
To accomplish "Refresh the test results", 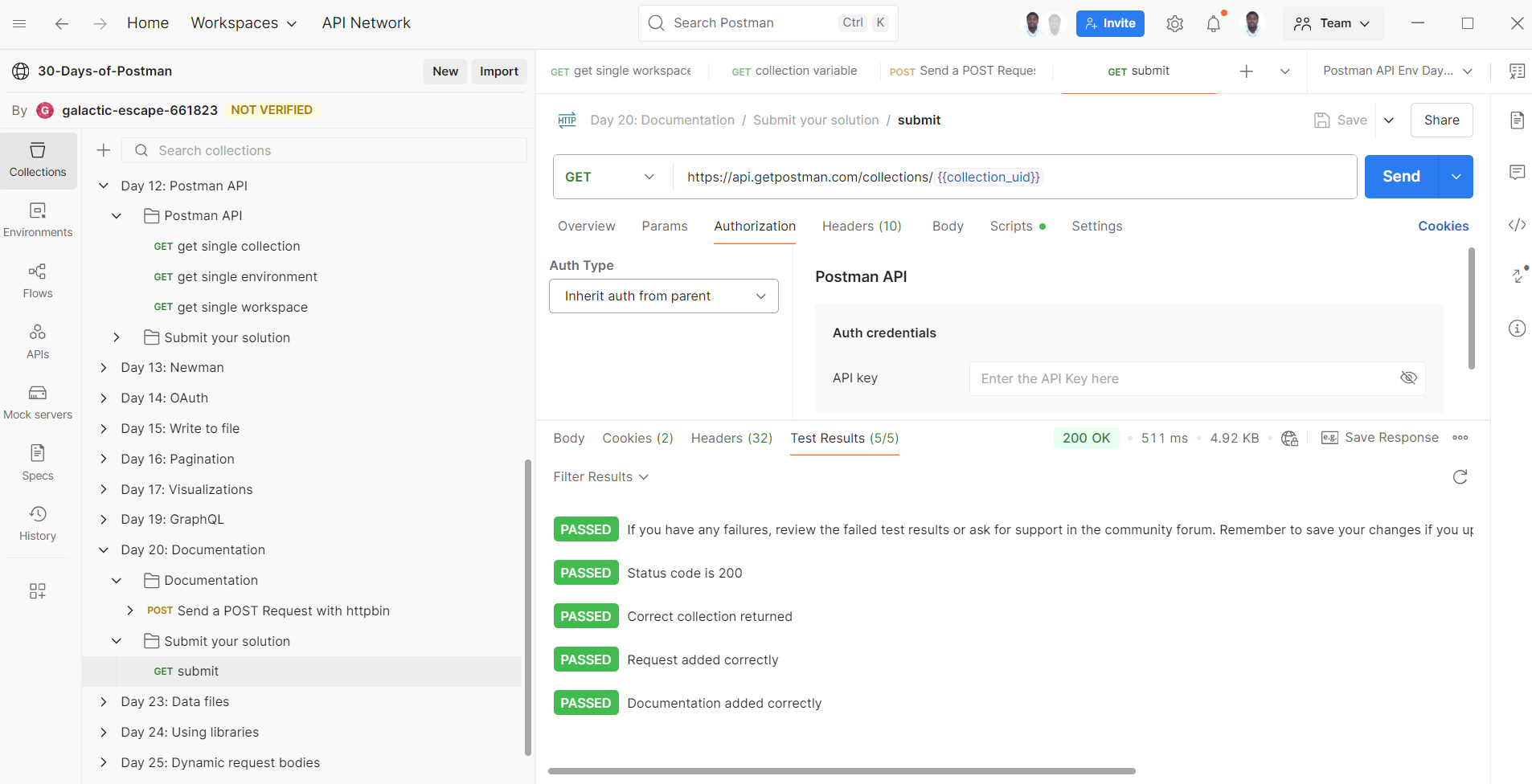I will click(x=1460, y=477).
